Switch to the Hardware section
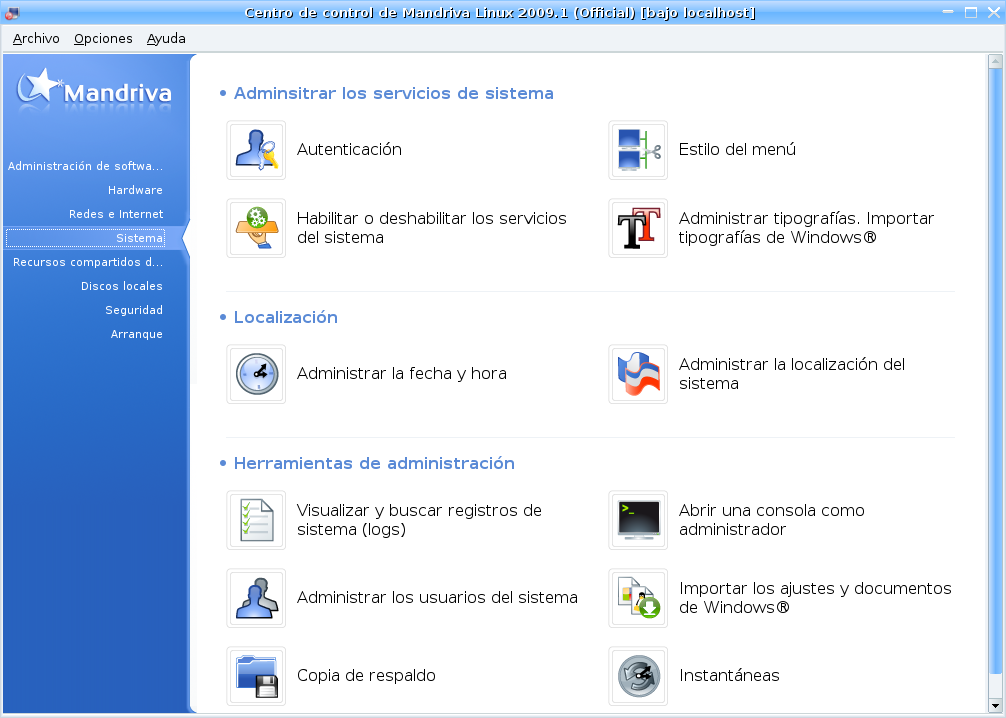Image resolution: width=1006 pixels, height=718 pixels. click(137, 190)
